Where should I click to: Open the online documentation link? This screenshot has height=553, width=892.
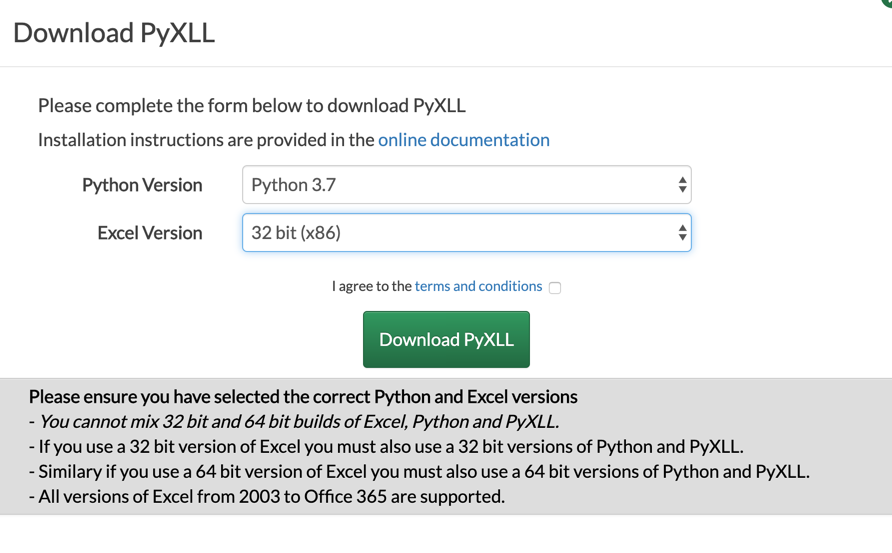tap(464, 140)
